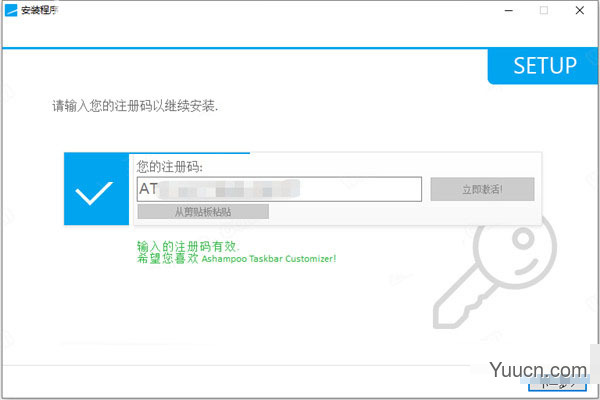This screenshot has height=400, width=600.
Task: Click the 立即激活! activate button
Action: 482,189
